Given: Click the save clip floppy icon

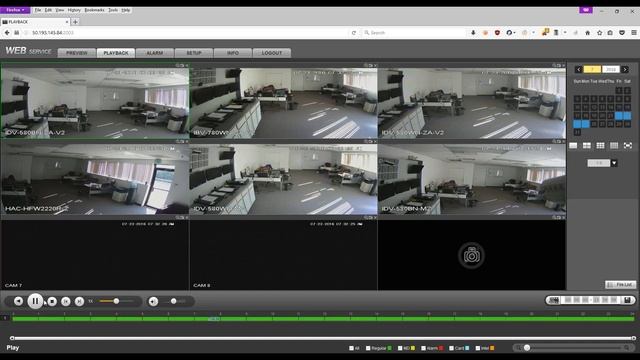Looking at the screenshot, I should [x=628, y=300].
